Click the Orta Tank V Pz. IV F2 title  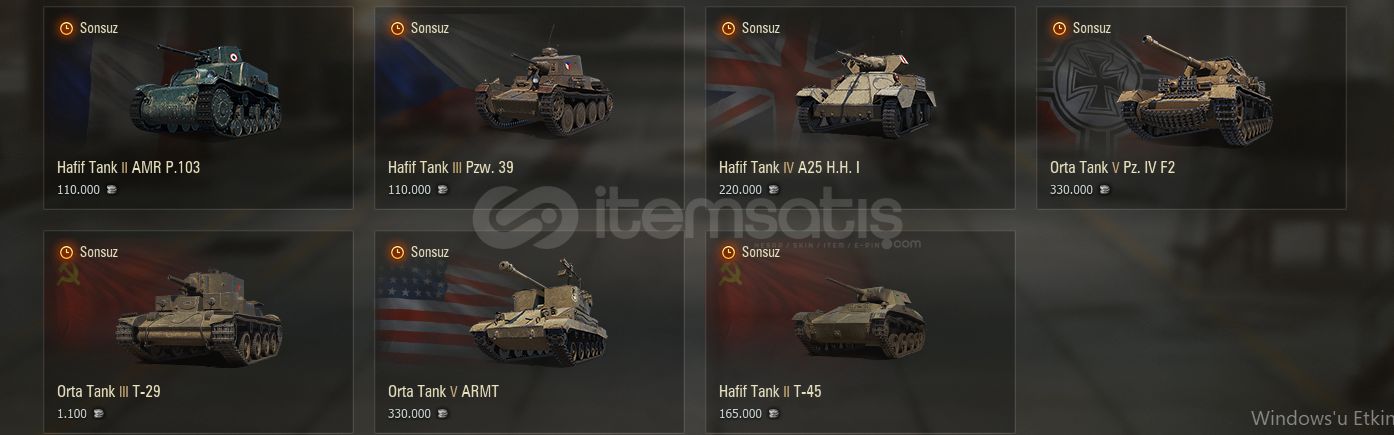(1112, 167)
